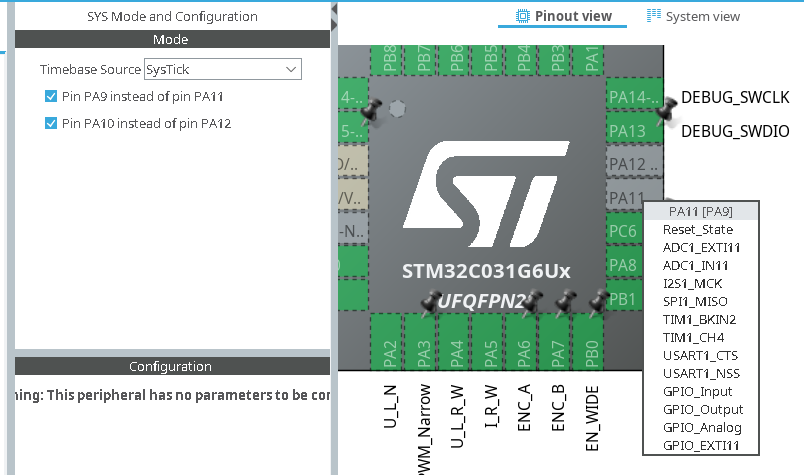
Task: Select USART1_CTS pin function
Action: (700, 355)
